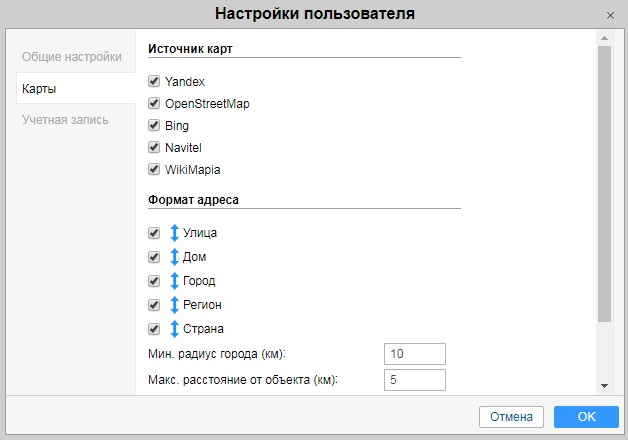
Task: Open the Общие настройки tab
Action: click(x=72, y=56)
